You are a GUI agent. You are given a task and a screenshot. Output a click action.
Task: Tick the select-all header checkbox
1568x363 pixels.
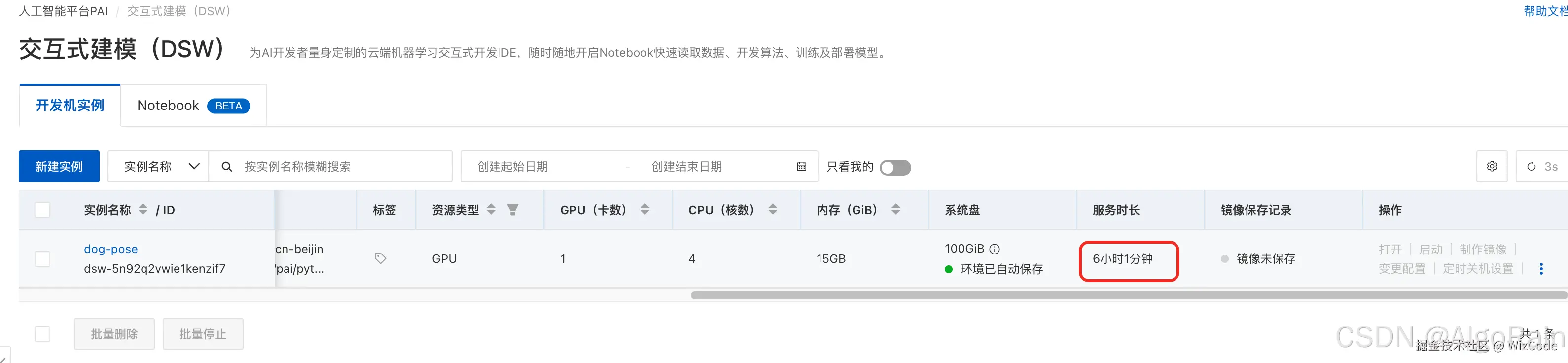42,210
